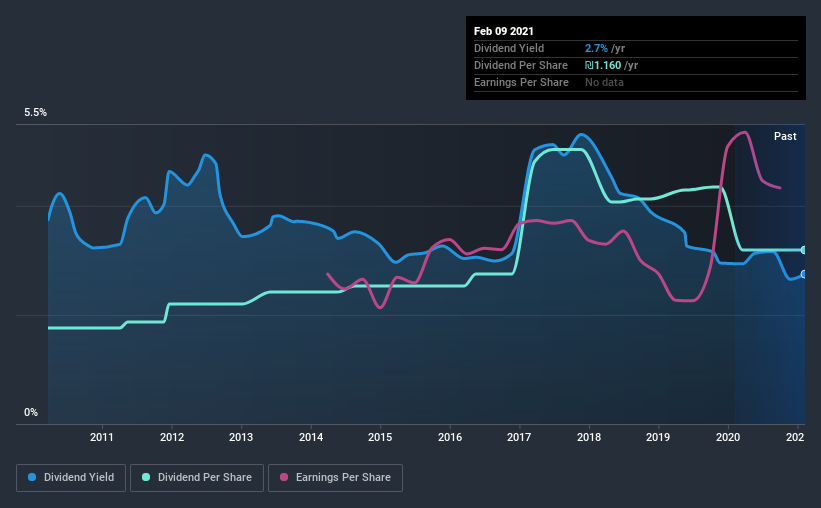Click the 2016 x-axis label
This screenshot has height=508, width=821.
450,437
